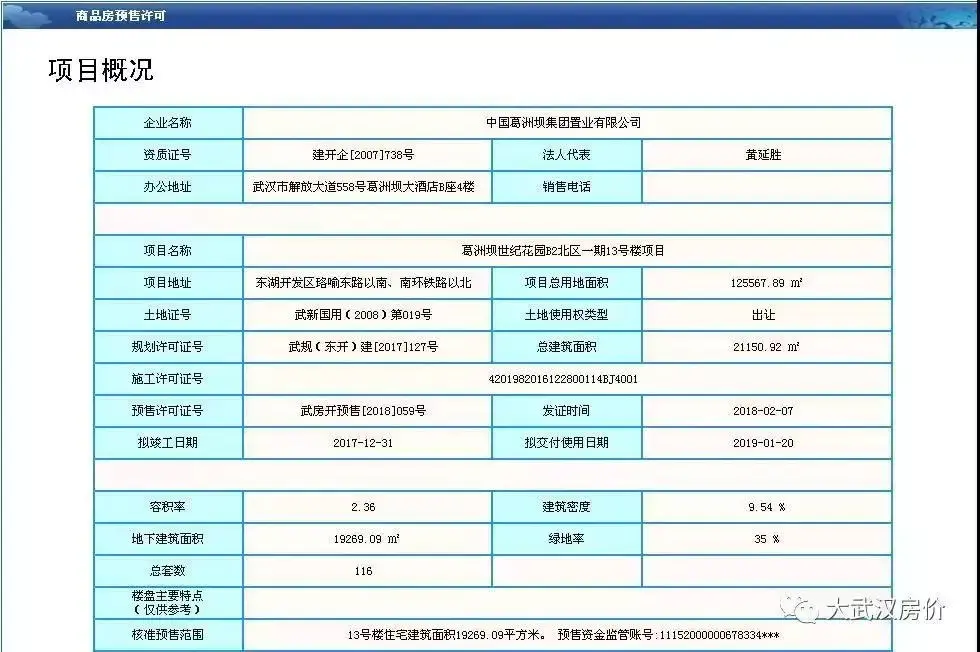Select project name 葛洲坝世纪花园B2北区一期13号楼项目
The image size is (980, 652).
[x=563, y=251]
